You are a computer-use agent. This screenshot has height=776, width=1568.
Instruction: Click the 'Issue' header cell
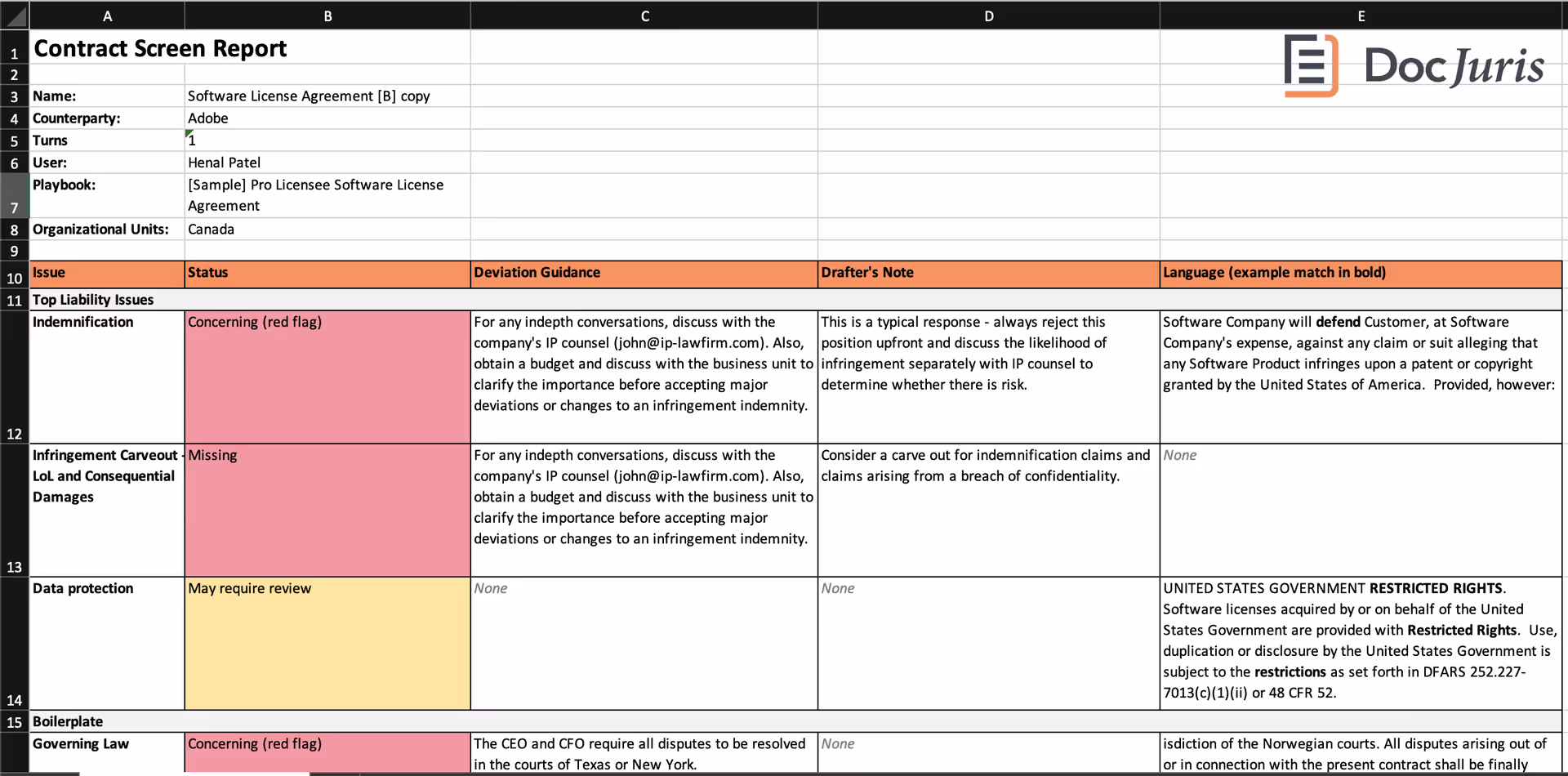pos(107,274)
